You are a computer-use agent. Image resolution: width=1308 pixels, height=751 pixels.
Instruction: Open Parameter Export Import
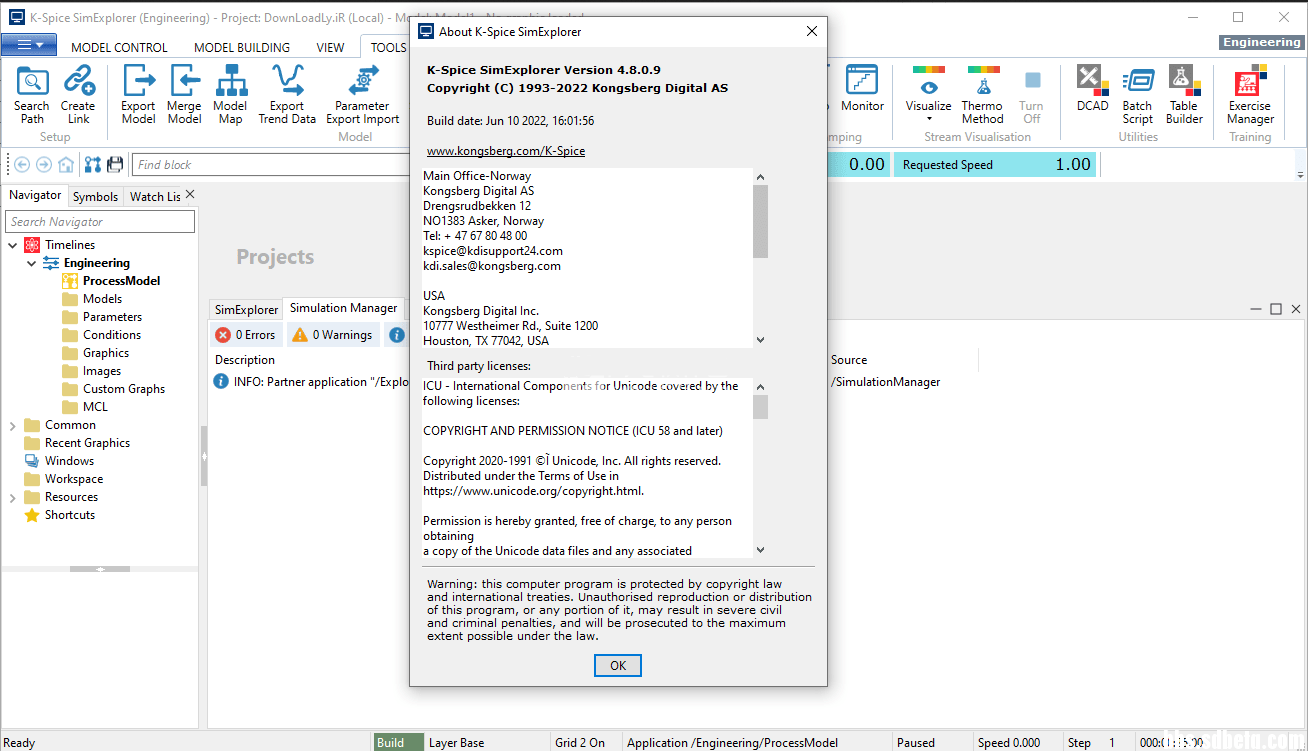click(362, 94)
